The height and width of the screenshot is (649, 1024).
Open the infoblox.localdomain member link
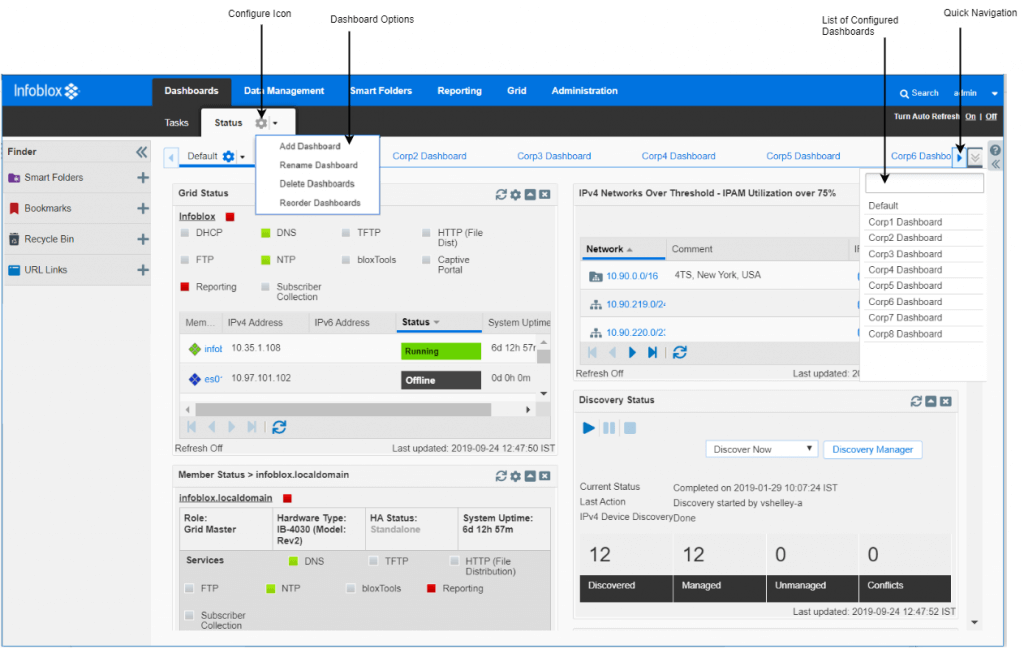[225, 498]
